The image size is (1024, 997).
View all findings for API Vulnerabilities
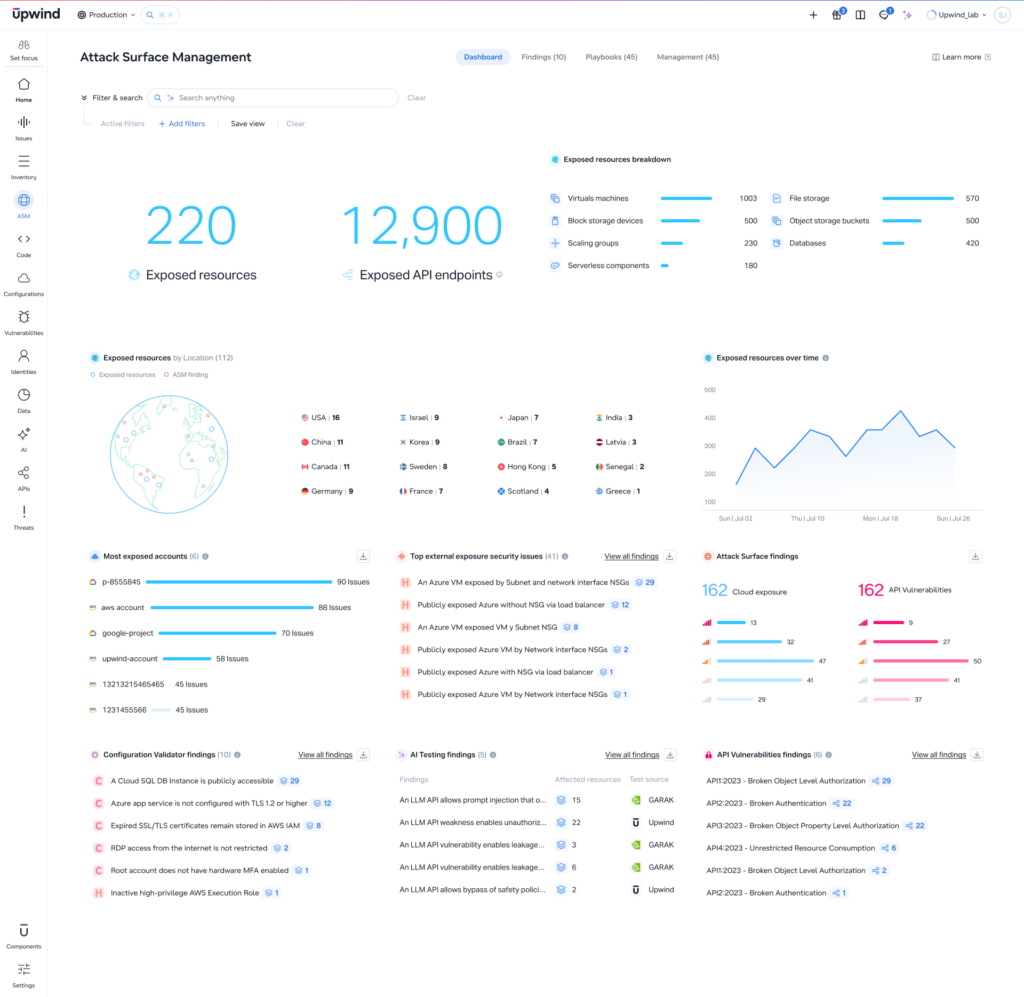point(938,755)
